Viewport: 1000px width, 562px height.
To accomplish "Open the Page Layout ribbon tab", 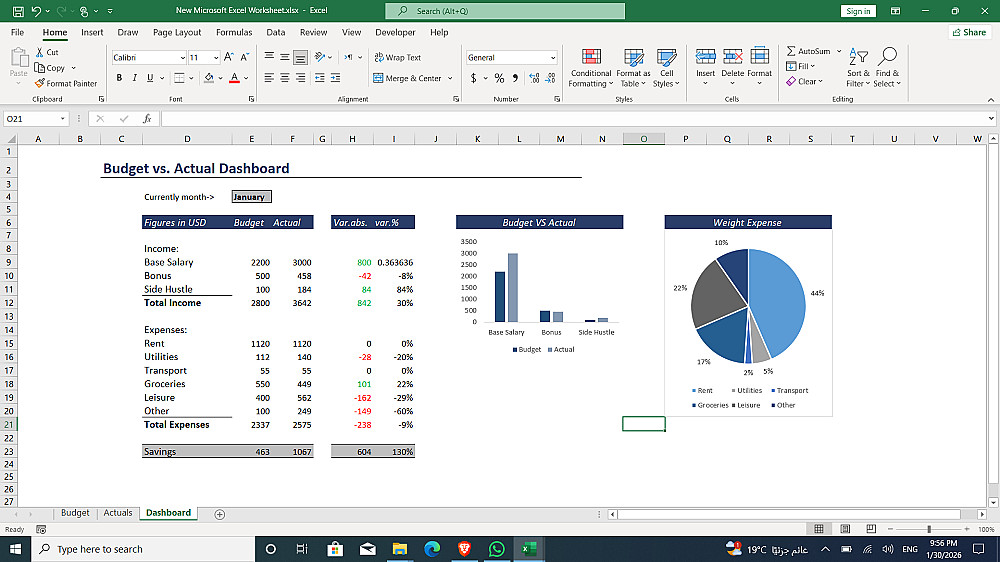I will coord(177,32).
